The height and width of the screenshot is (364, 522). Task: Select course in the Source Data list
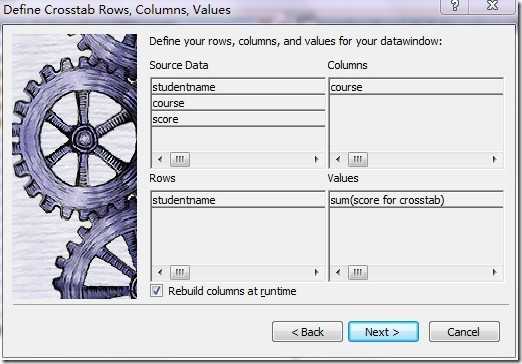tap(238, 103)
